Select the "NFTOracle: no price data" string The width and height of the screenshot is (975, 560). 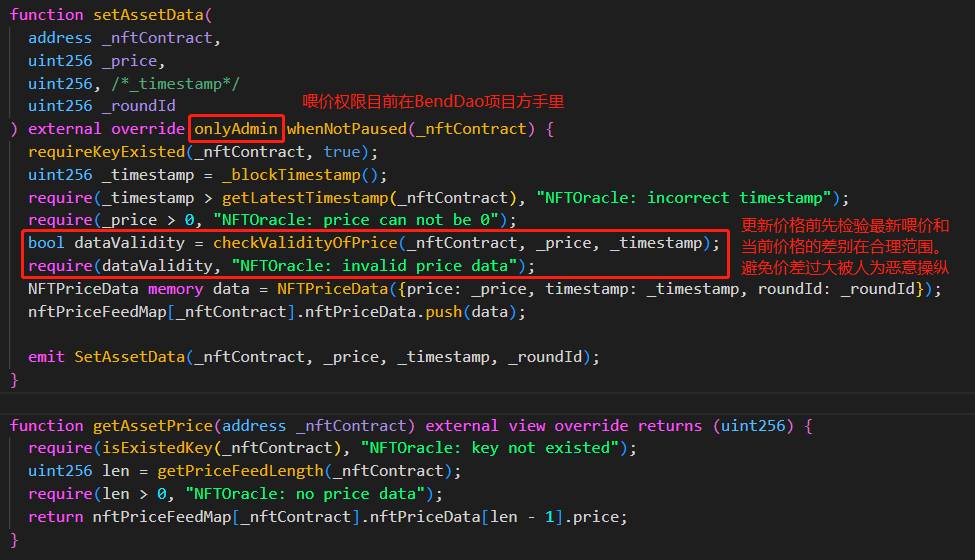[305, 494]
